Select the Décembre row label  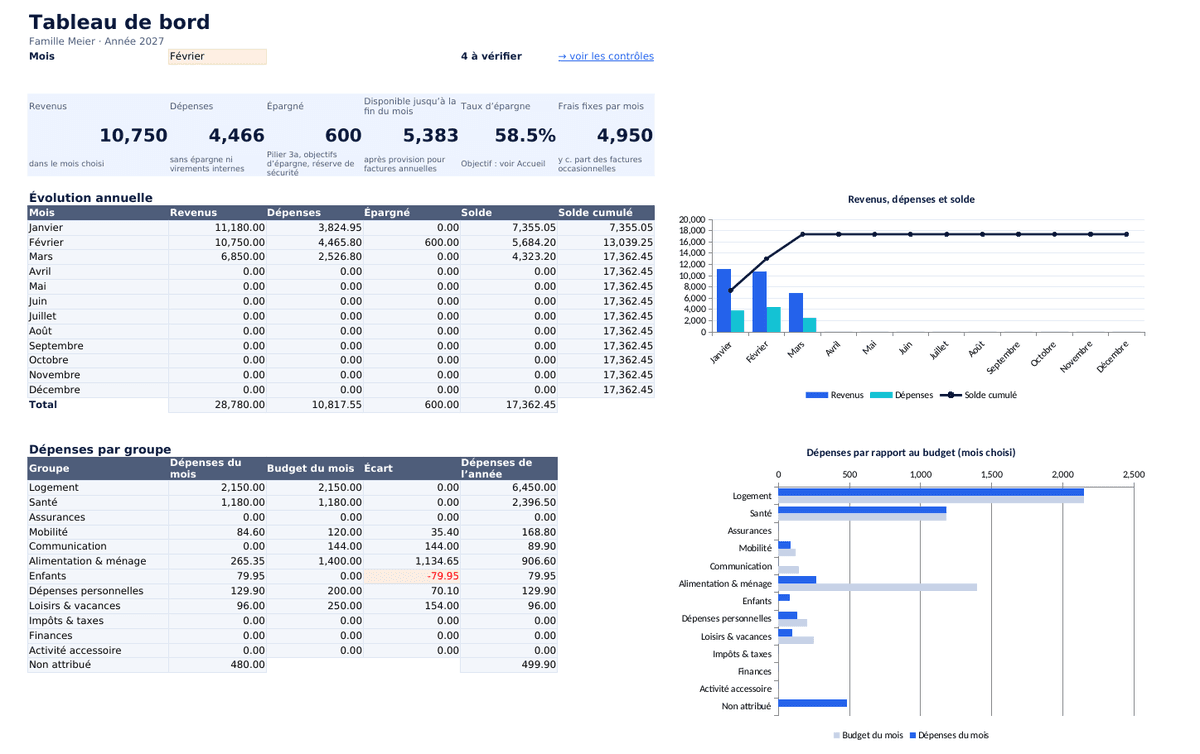[x=98, y=390]
